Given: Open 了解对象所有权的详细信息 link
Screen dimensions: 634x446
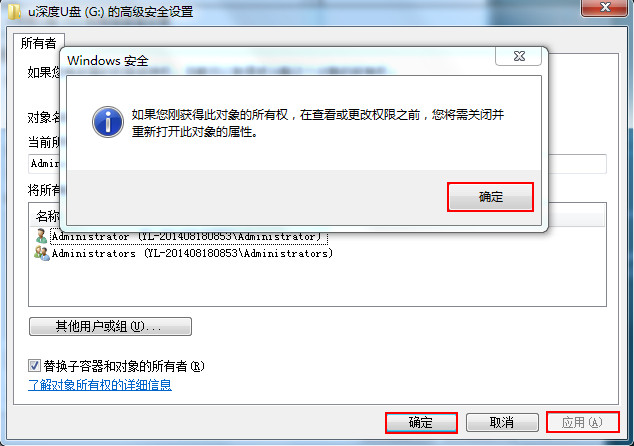Looking at the screenshot, I should point(100,385).
